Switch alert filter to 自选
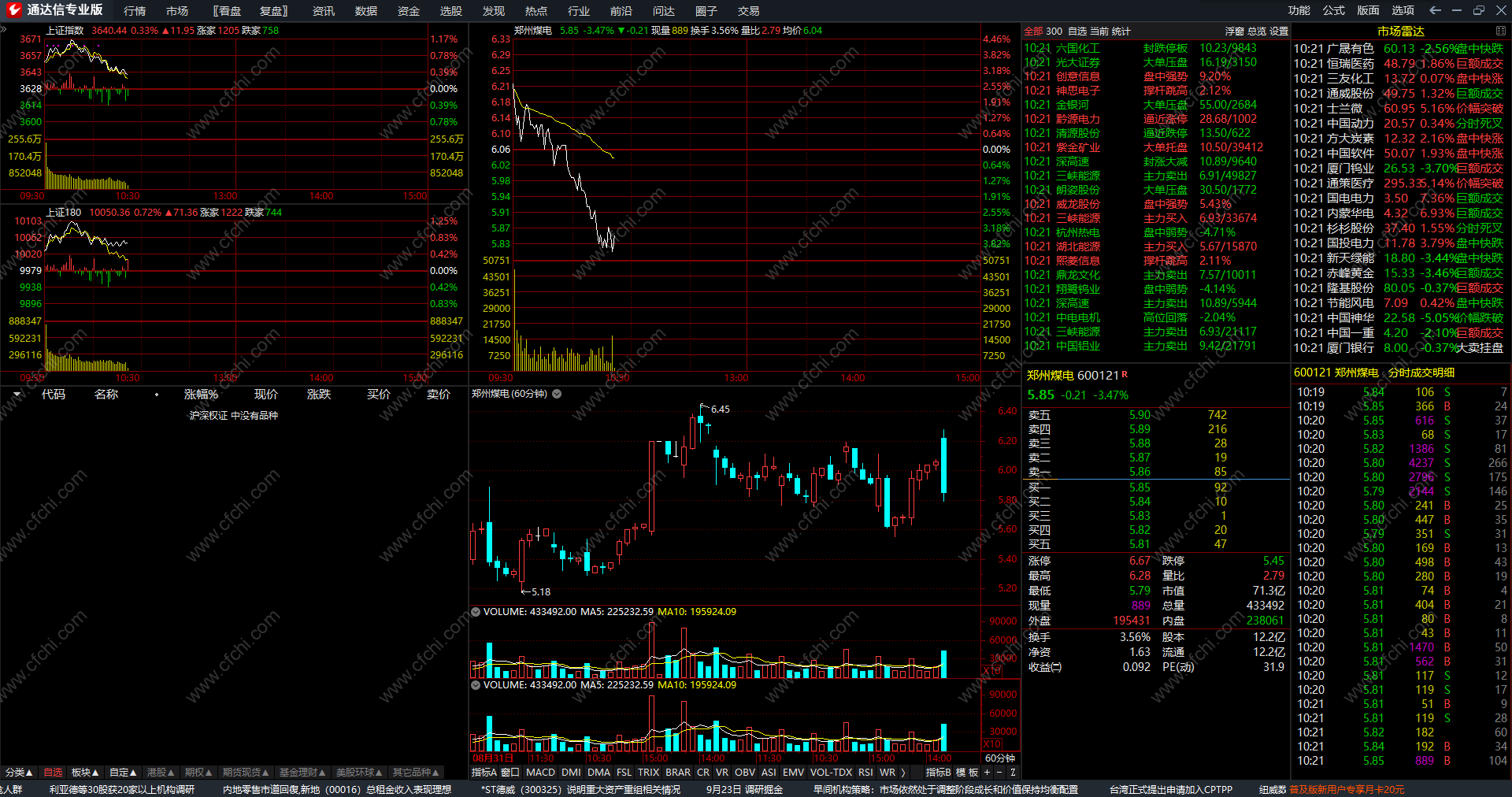The image size is (1512, 797). tap(1077, 32)
